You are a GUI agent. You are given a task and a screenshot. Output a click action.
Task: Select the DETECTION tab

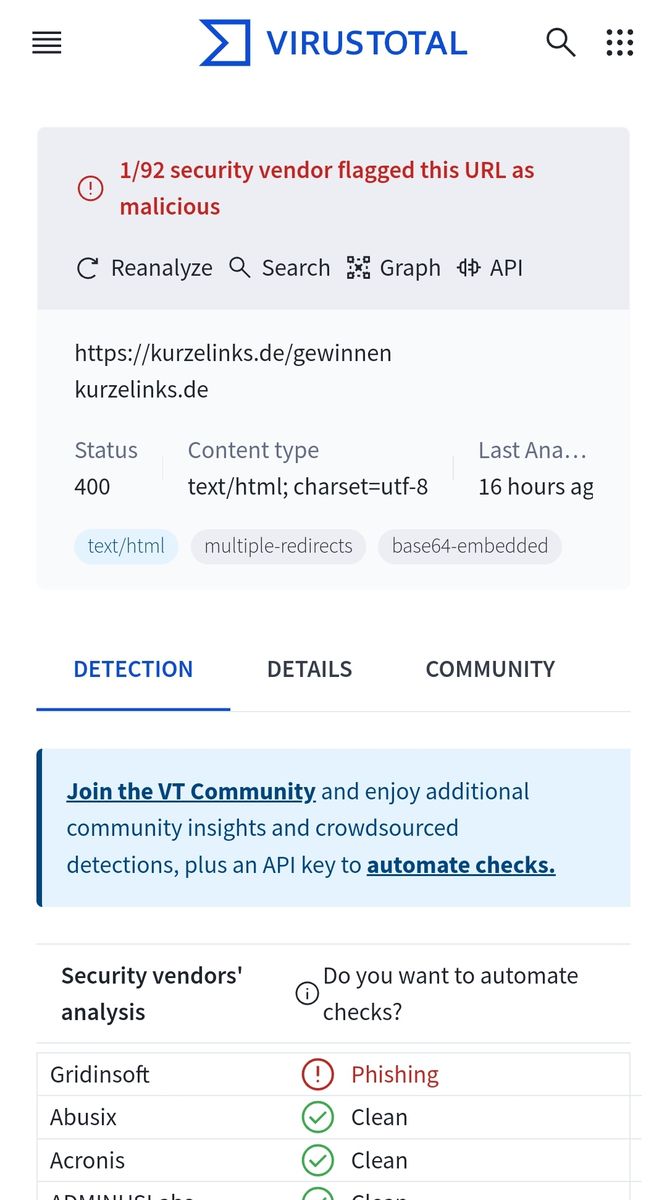133,669
